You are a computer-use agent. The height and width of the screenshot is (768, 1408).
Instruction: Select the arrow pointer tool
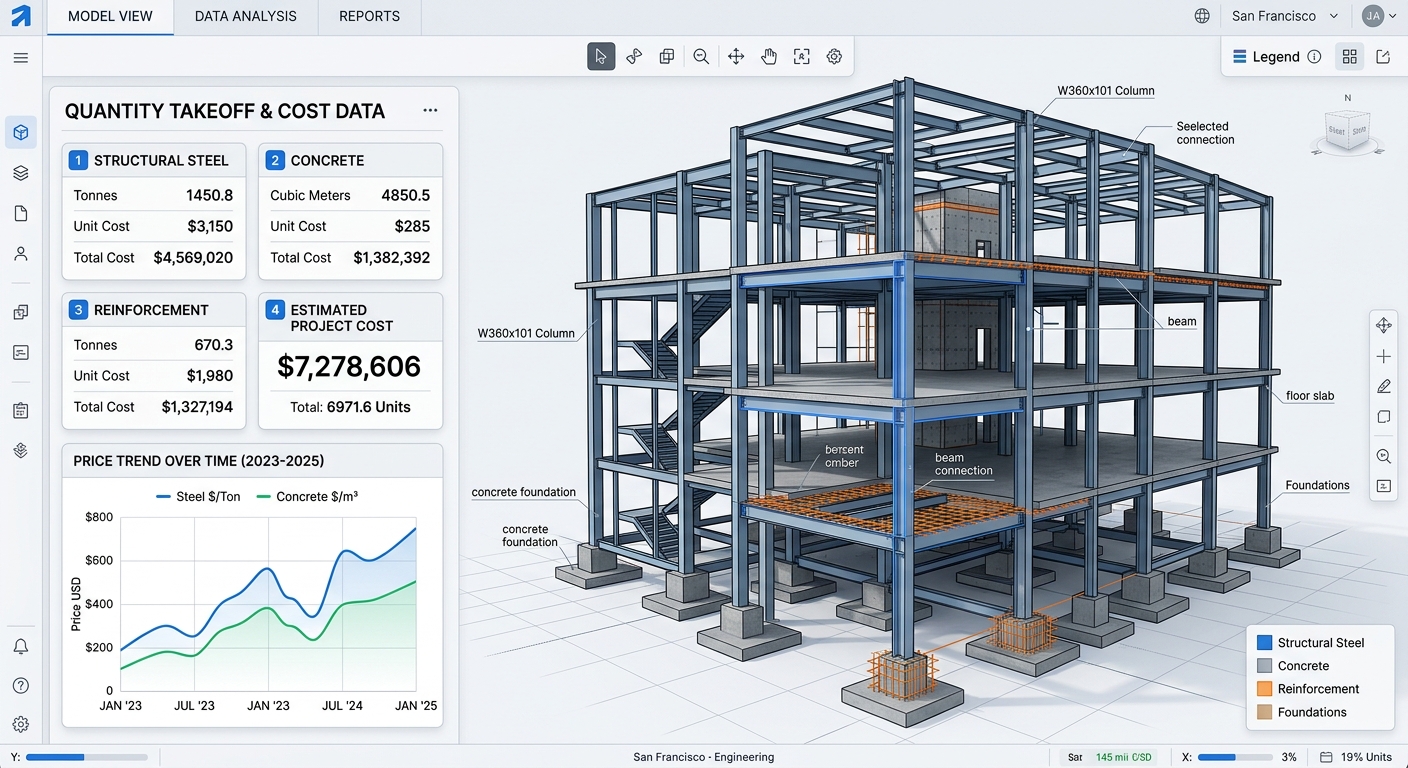(x=601, y=57)
